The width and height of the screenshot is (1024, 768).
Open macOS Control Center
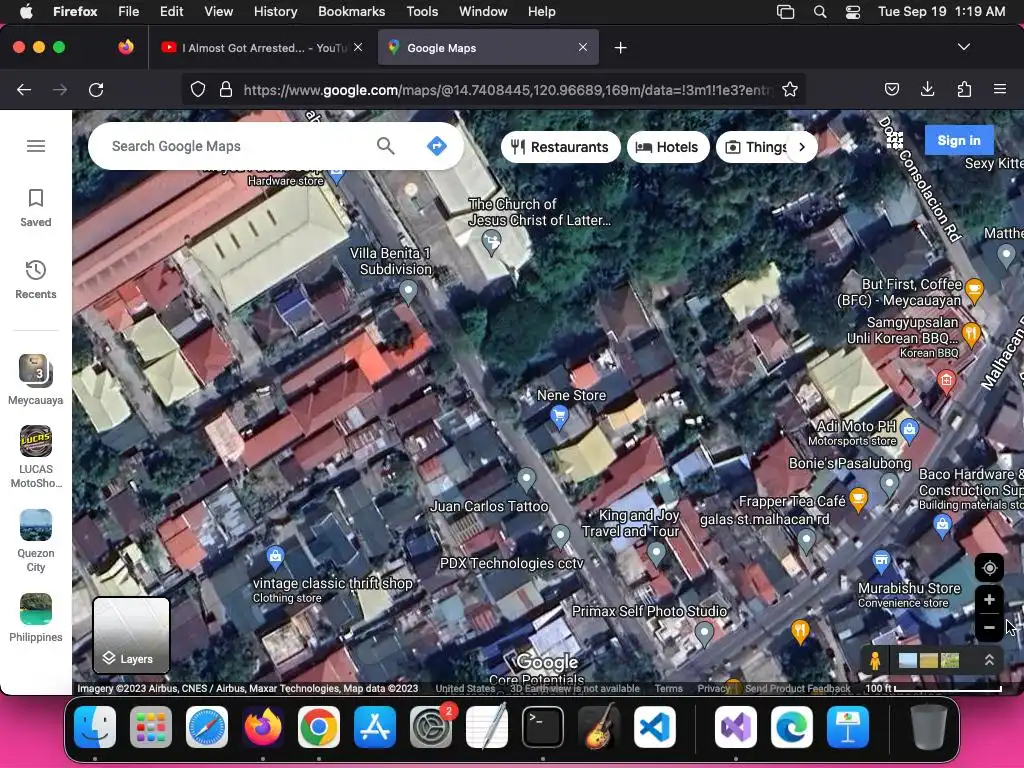(x=852, y=12)
